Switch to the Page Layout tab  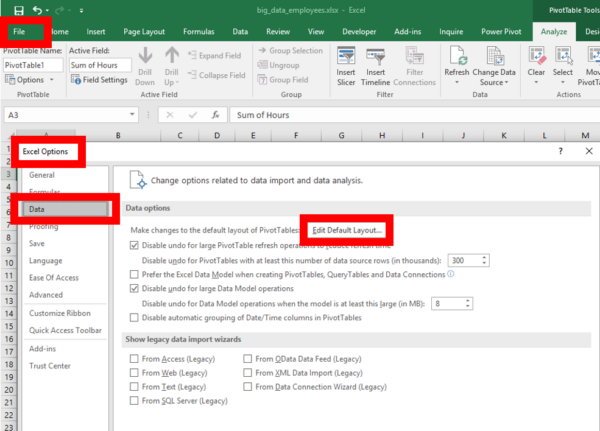pos(144,32)
